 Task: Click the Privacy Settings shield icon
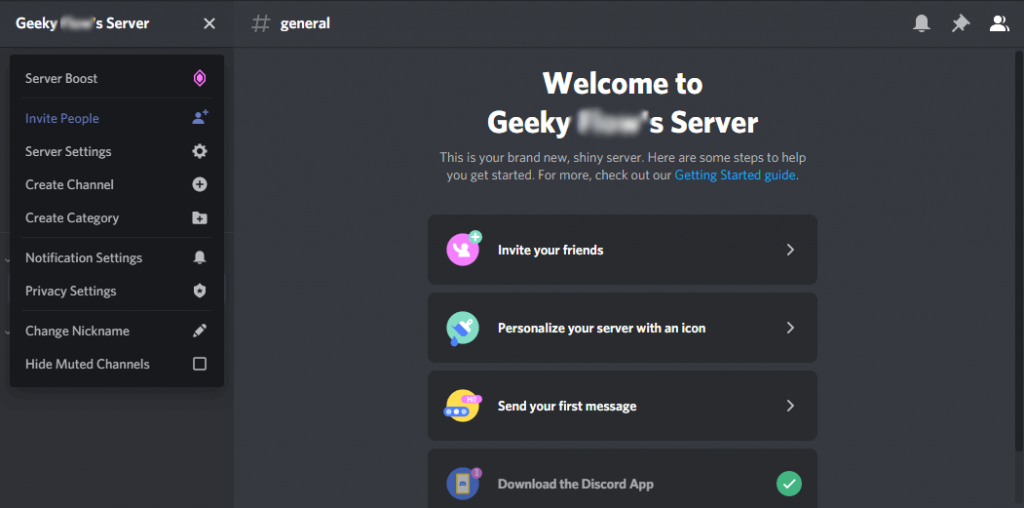click(200, 291)
